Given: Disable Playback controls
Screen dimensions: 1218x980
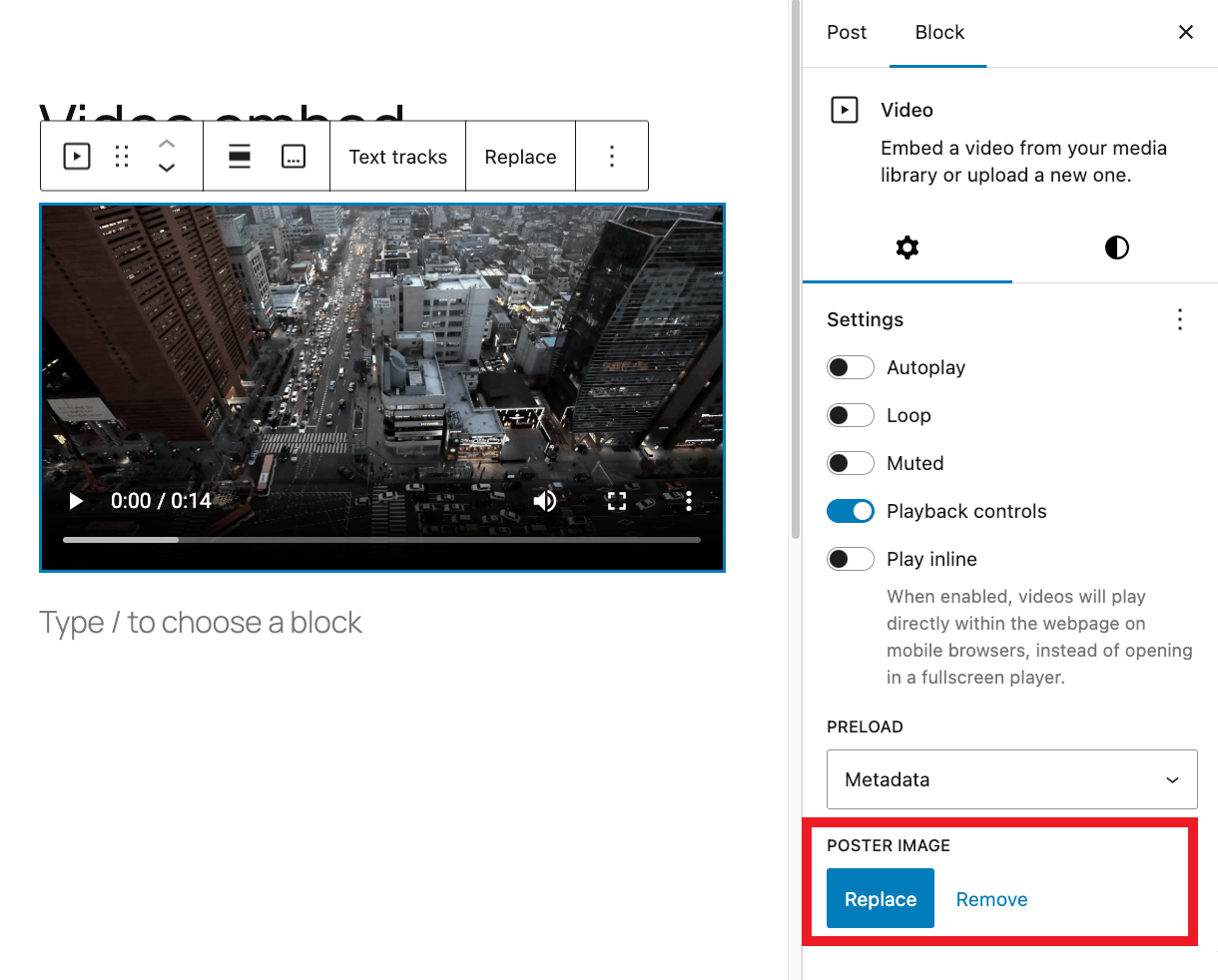Looking at the screenshot, I should tap(850, 511).
